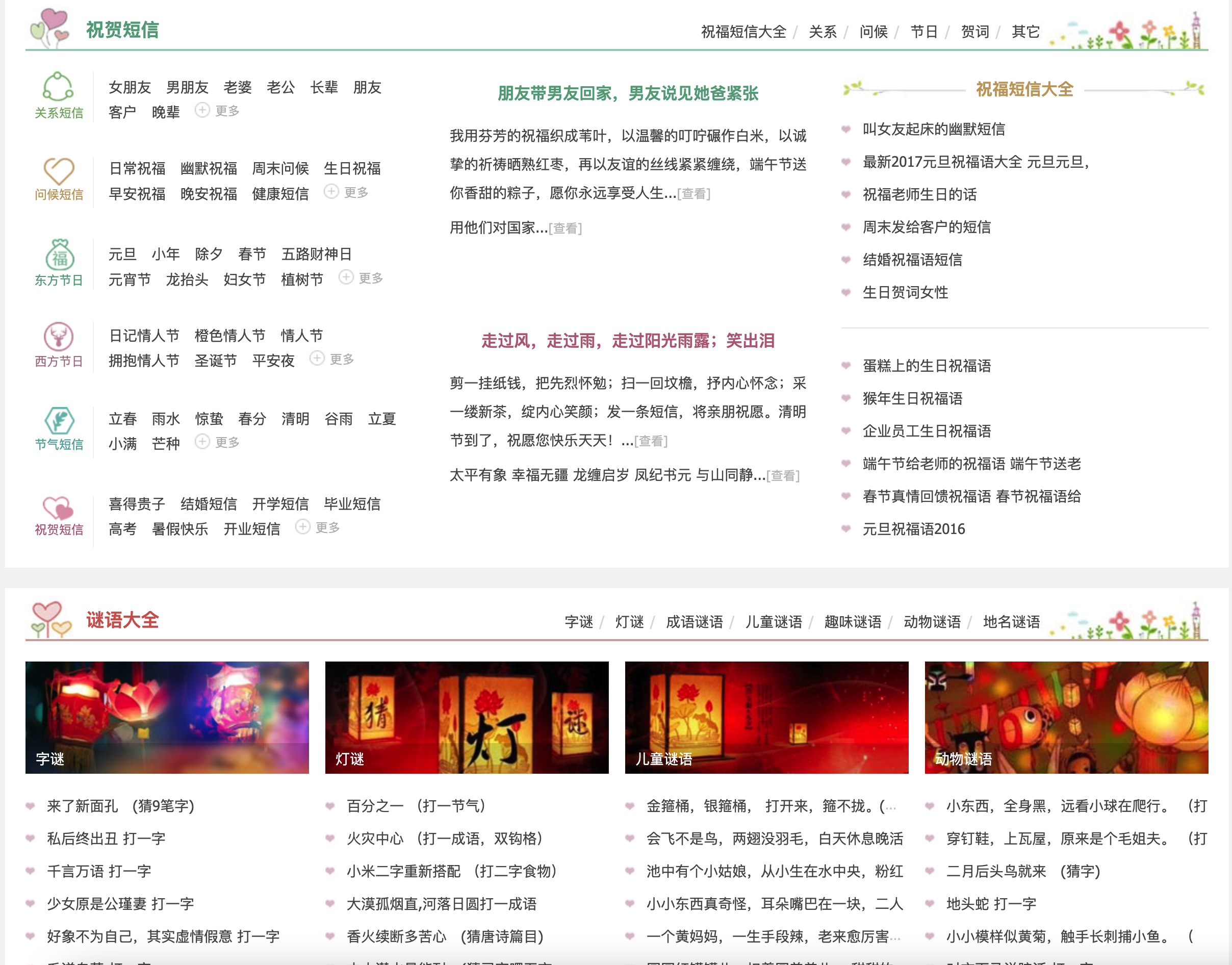
Task: Open the 橙色情人节 link
Action: click(230, 336)
